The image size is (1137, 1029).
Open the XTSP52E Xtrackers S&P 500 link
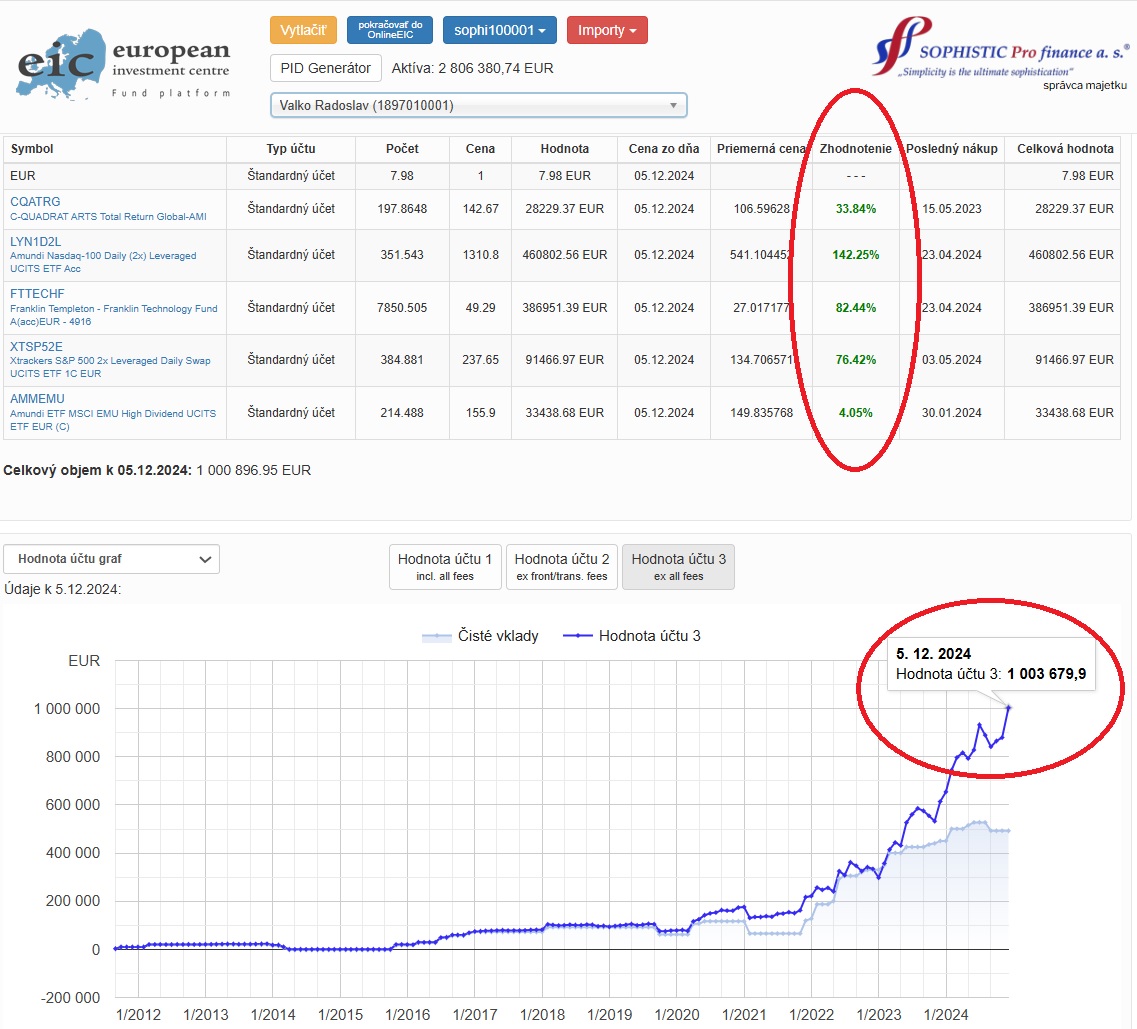click(x=36, y=347)
